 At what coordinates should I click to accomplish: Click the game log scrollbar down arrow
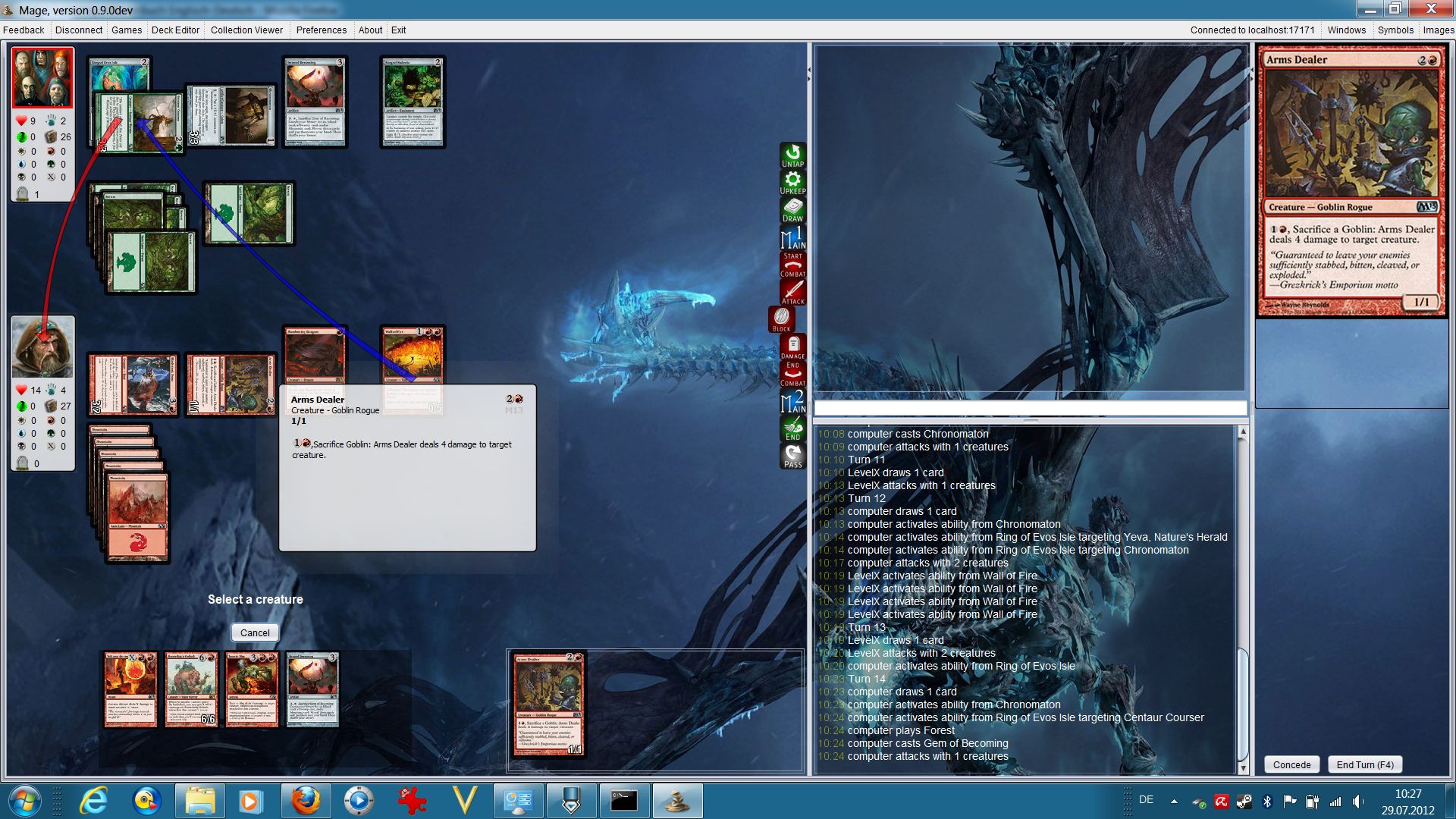1242,768
